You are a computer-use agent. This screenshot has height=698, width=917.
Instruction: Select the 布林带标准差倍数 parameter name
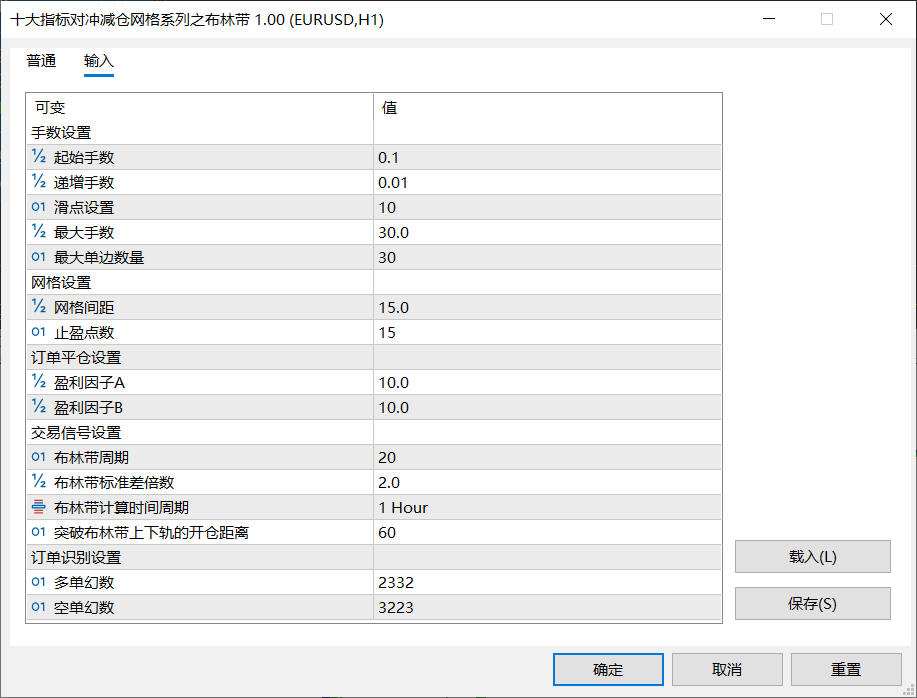click(114, 482)
